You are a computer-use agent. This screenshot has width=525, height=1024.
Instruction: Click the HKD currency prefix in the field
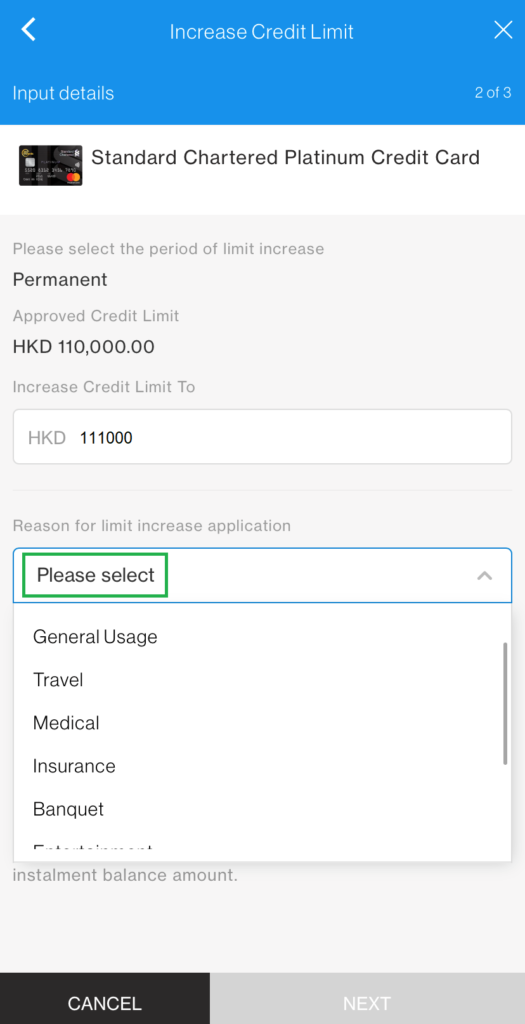coord(47,438)
